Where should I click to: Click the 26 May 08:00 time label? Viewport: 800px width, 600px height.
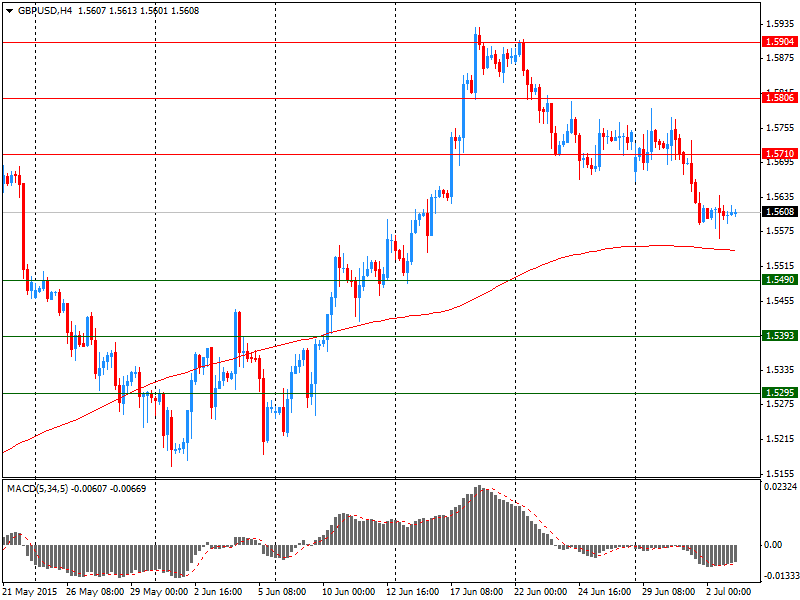click(95, 592)
